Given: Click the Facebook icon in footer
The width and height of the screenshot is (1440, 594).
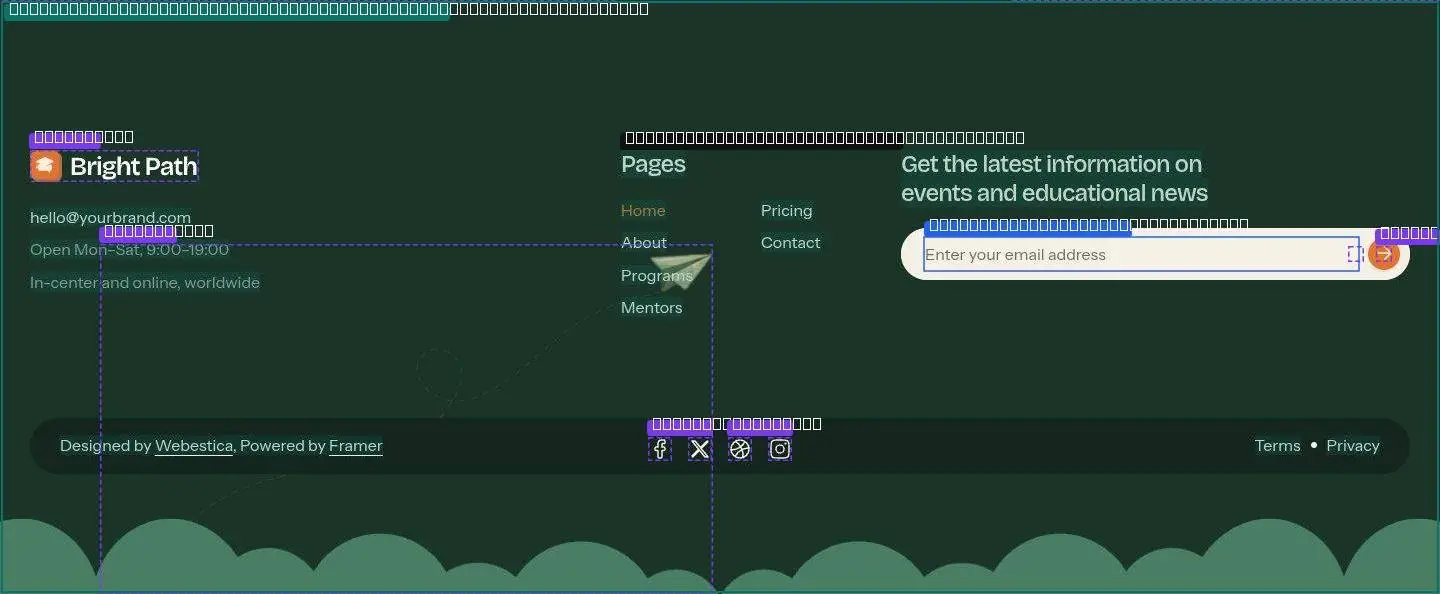Looking at the screenshot, I should click(x=660, y=449).
